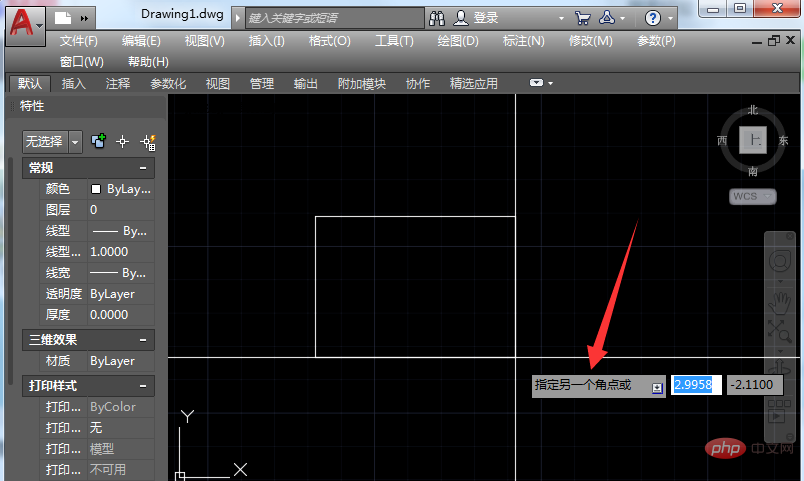The width and height of the screenshot is (804, 481).
Task: Click 南 on the ViewCube compass
Action: tap(752, 171)
